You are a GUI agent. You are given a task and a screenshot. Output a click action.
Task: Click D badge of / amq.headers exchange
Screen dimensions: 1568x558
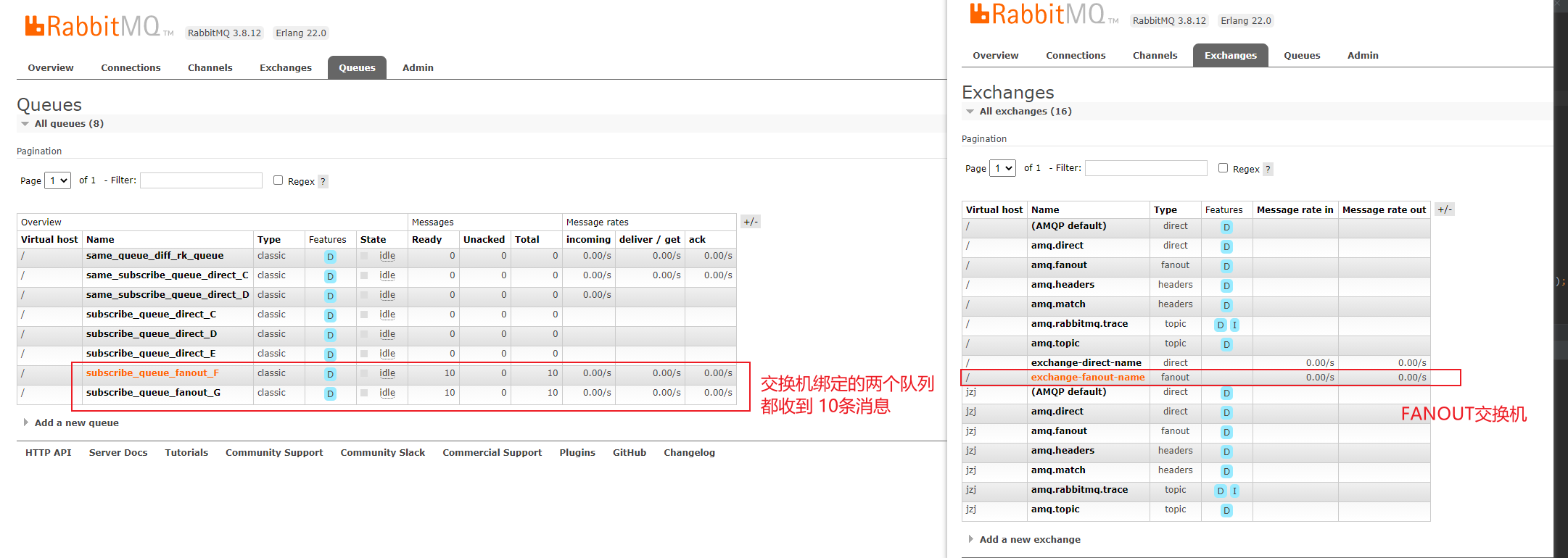pyautogui.click(x=1226, y=286)
